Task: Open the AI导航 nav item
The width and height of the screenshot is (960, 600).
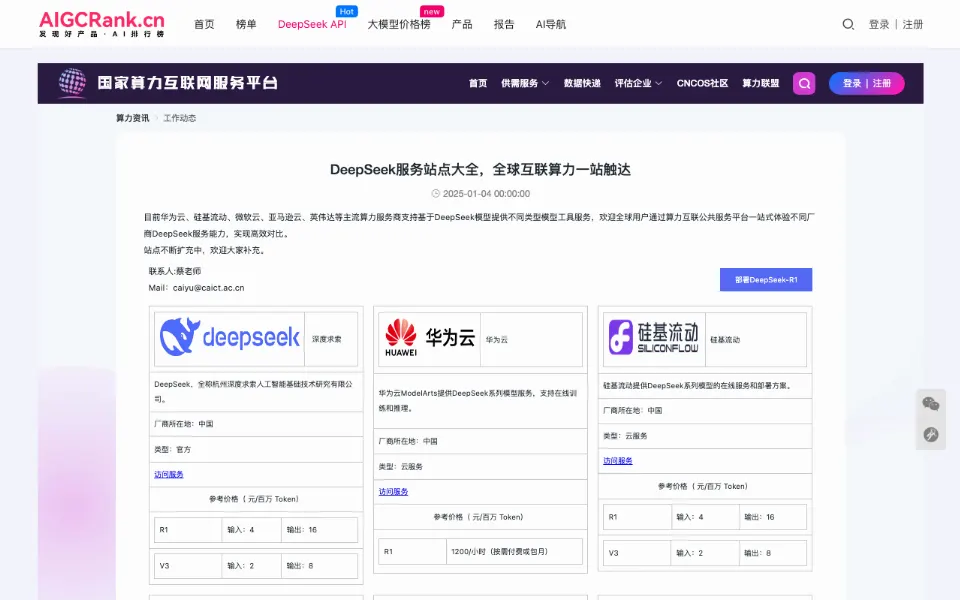Action: click(550, 24)
